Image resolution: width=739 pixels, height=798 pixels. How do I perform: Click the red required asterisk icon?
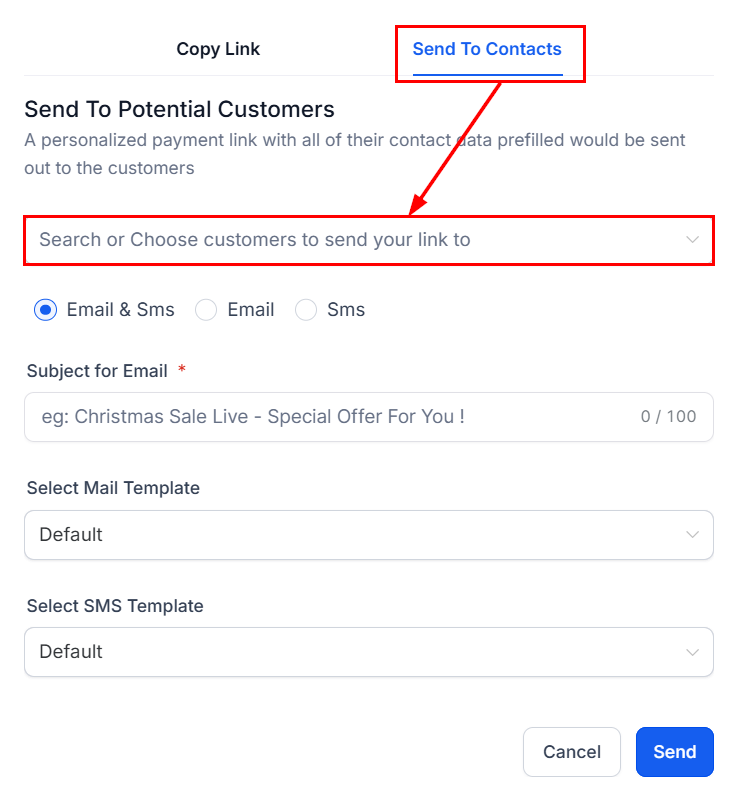click(x=182, y=370)
